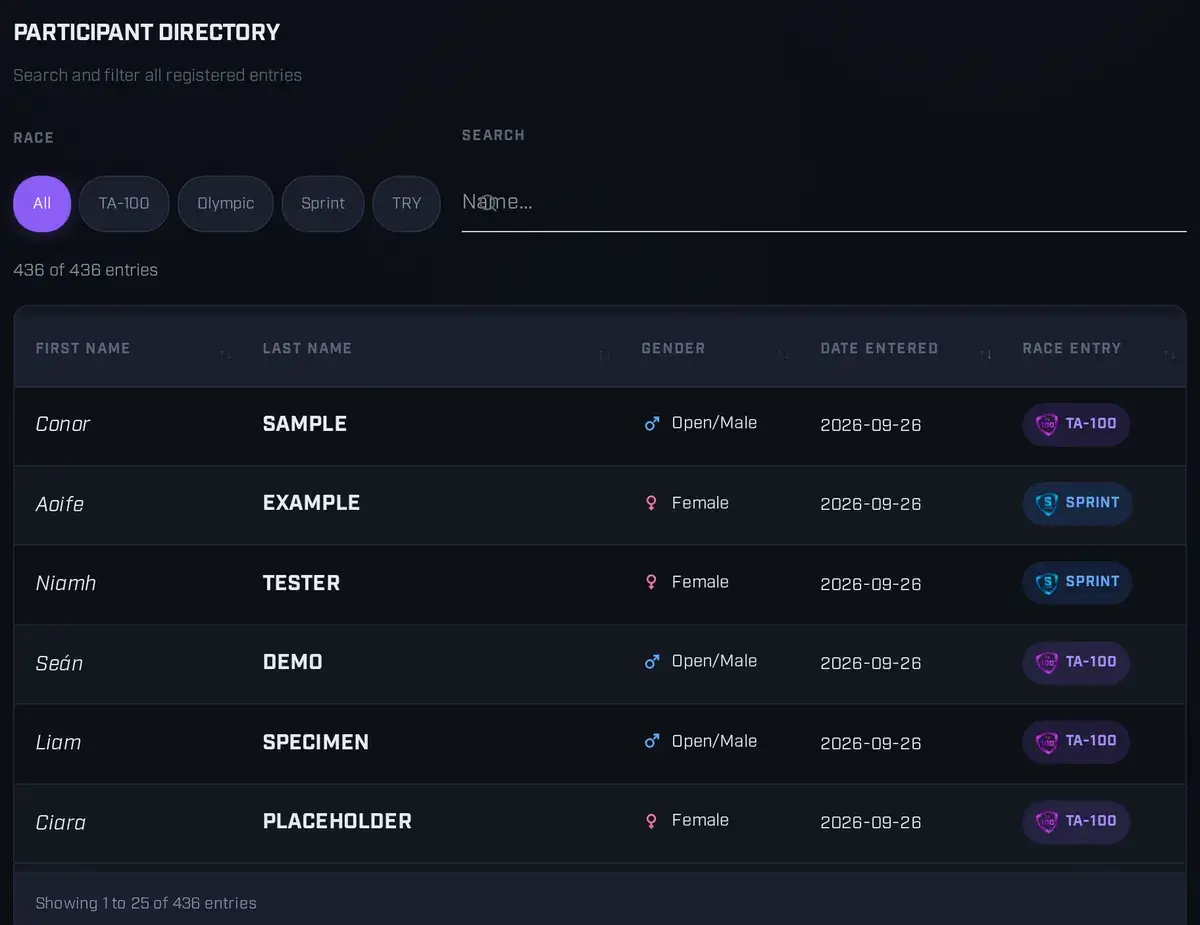The width and height of the screenshot is (1200, 925).
Task: Click the TA-100 shield icon in Conor's row
Action: 1046,424
